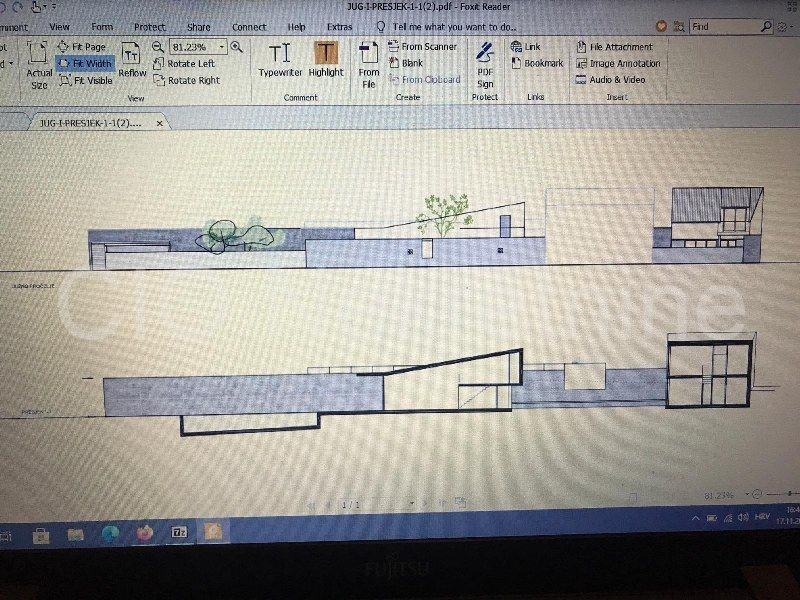This screenshot has width=800, height=600.
Task: Insert an Image Annotation
Action: coord(618,64)
